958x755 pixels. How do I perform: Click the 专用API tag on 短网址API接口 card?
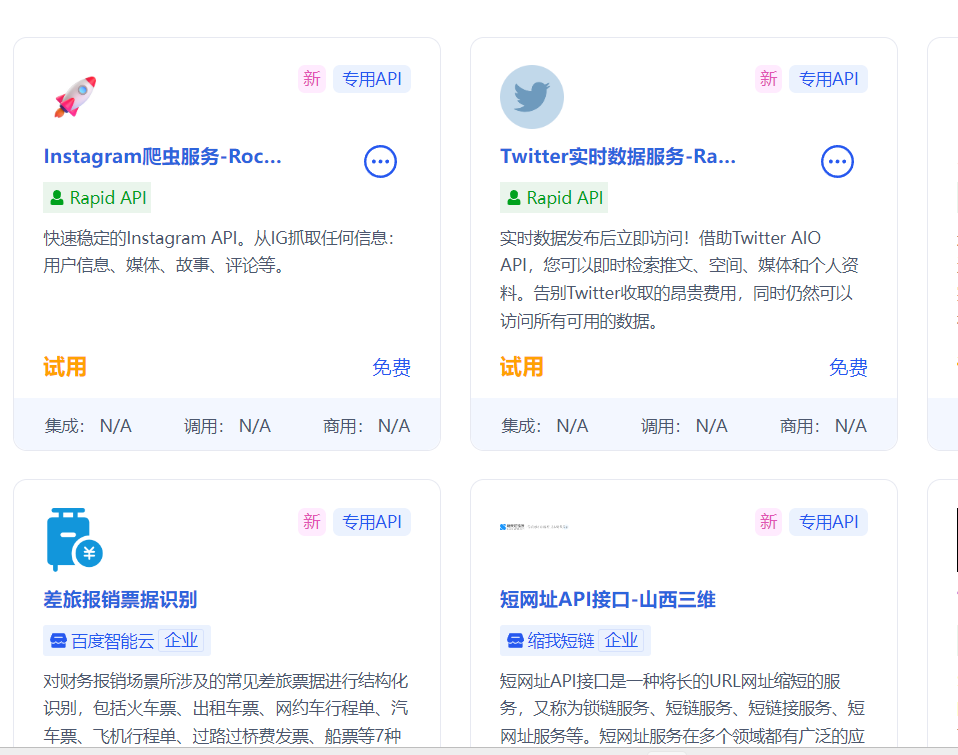point(828,522)
